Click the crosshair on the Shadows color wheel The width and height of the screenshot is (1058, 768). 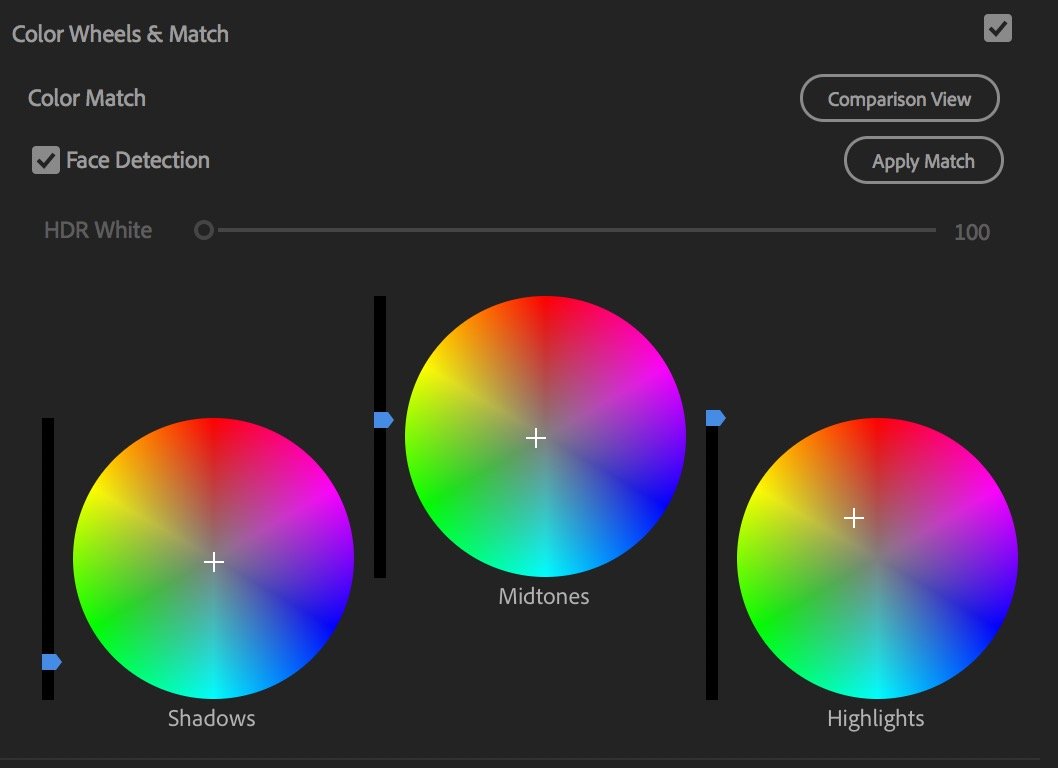[213, 562]
